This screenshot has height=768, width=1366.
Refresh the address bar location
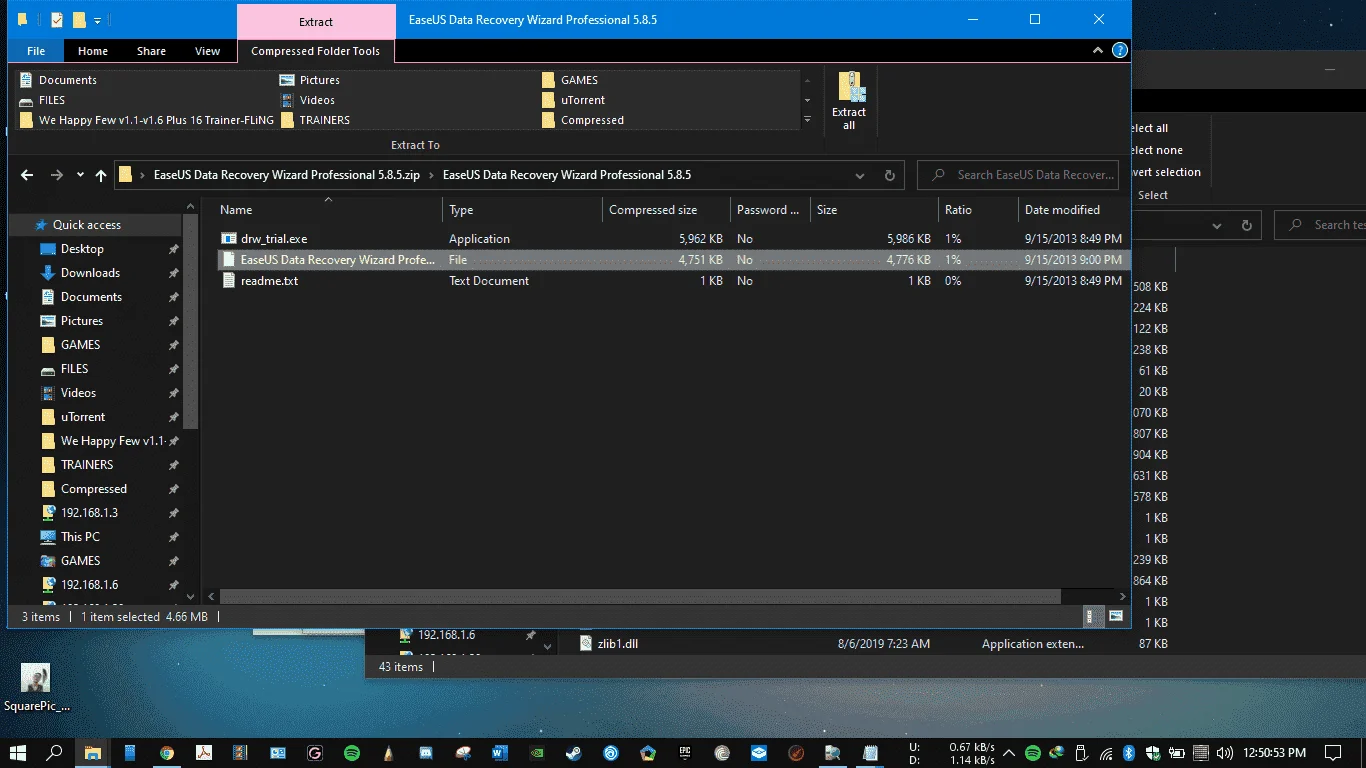pos(889,175)
